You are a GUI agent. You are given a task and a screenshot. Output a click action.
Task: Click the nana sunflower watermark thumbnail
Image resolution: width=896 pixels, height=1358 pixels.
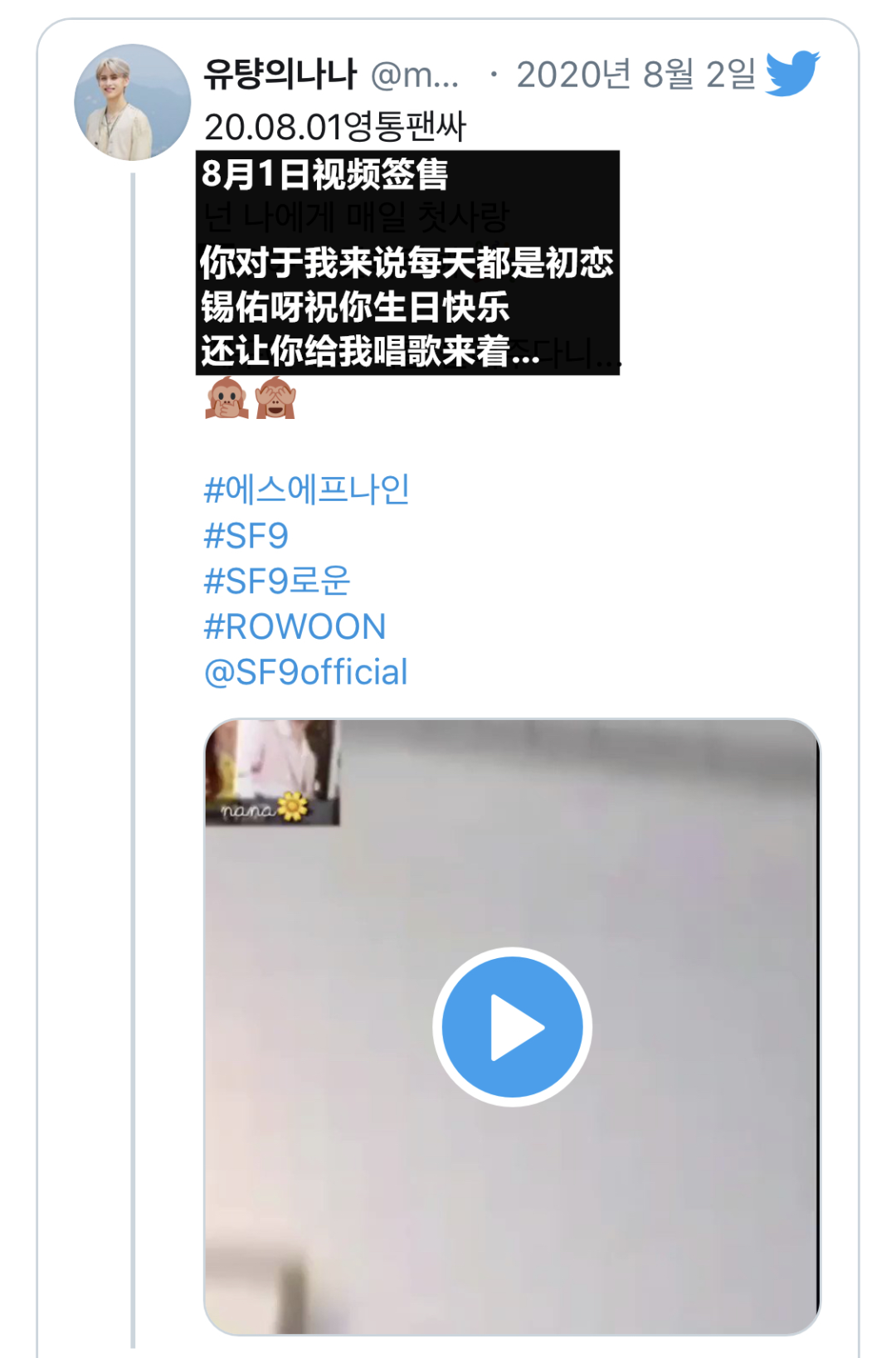272,772
